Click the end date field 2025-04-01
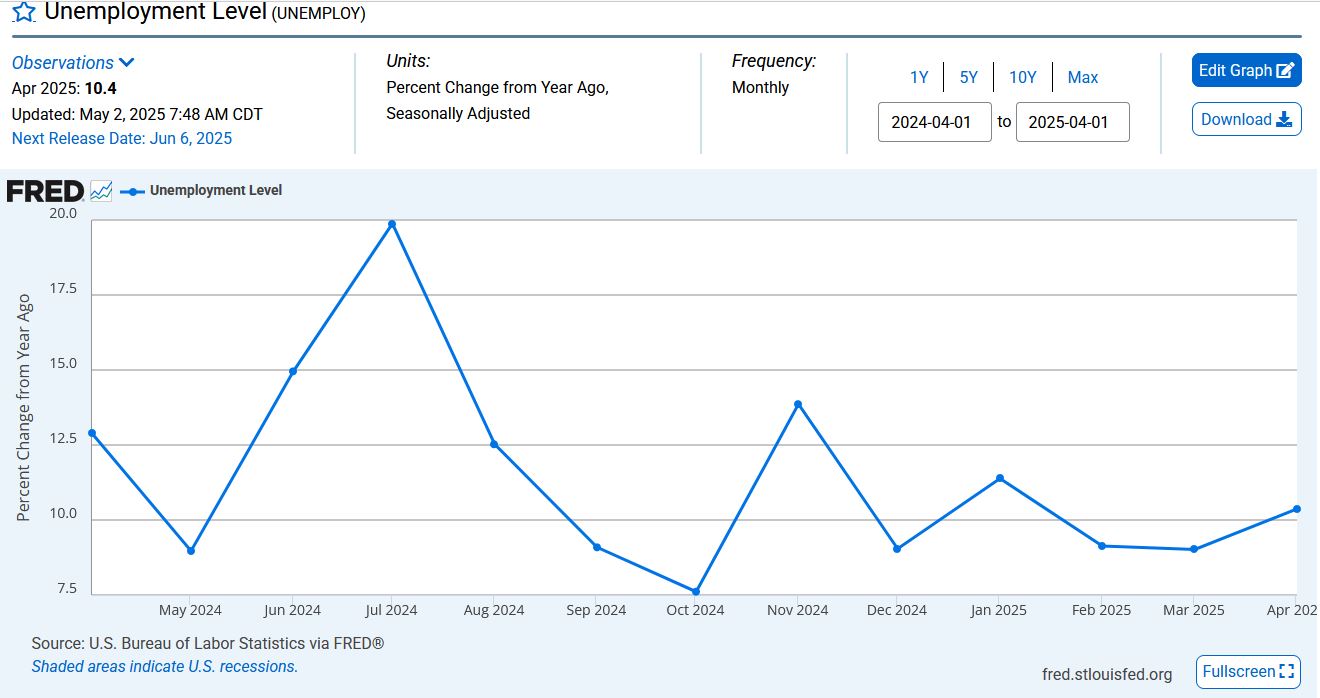This screenshot has height=698, width=1320. 1072,122
